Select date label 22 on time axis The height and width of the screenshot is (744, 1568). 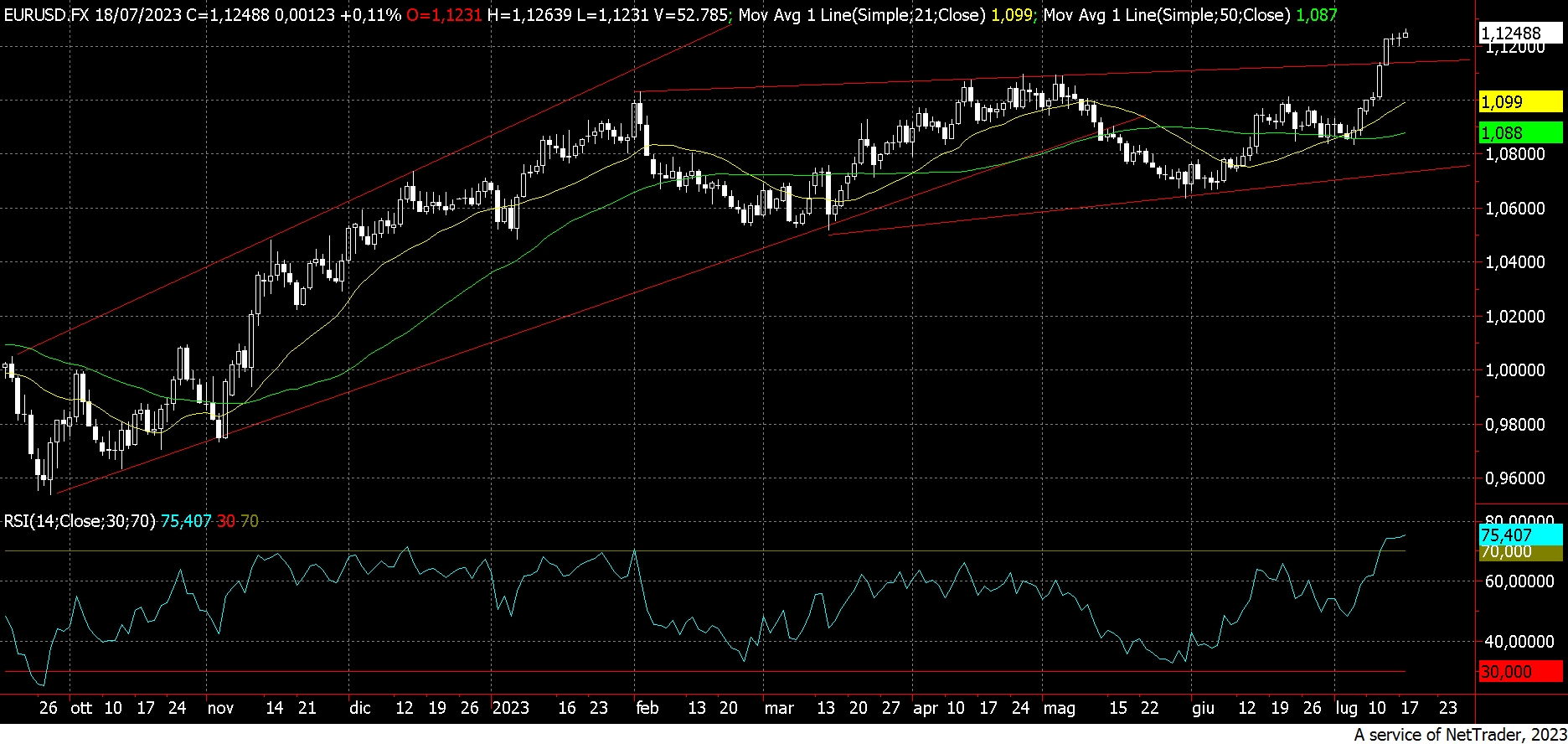point(1150,708)
